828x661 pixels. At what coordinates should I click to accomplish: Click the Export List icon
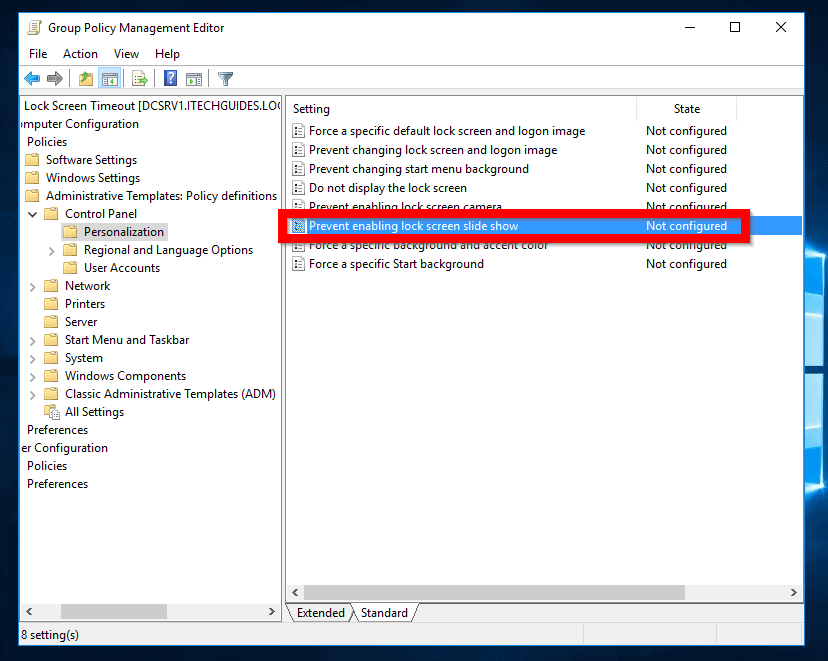[140, 78]
